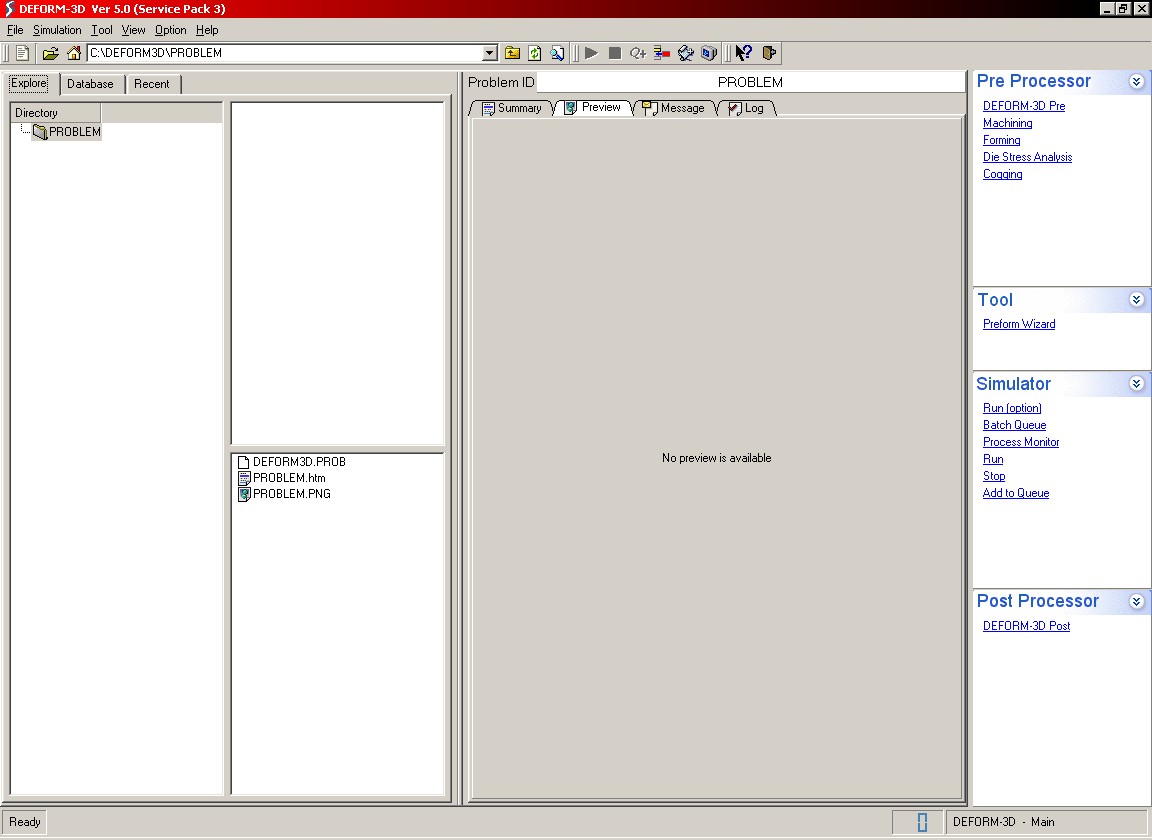Click the Run simulation play icon
1152x840 pixels.
pyautogui.click(x=591, y=53)
